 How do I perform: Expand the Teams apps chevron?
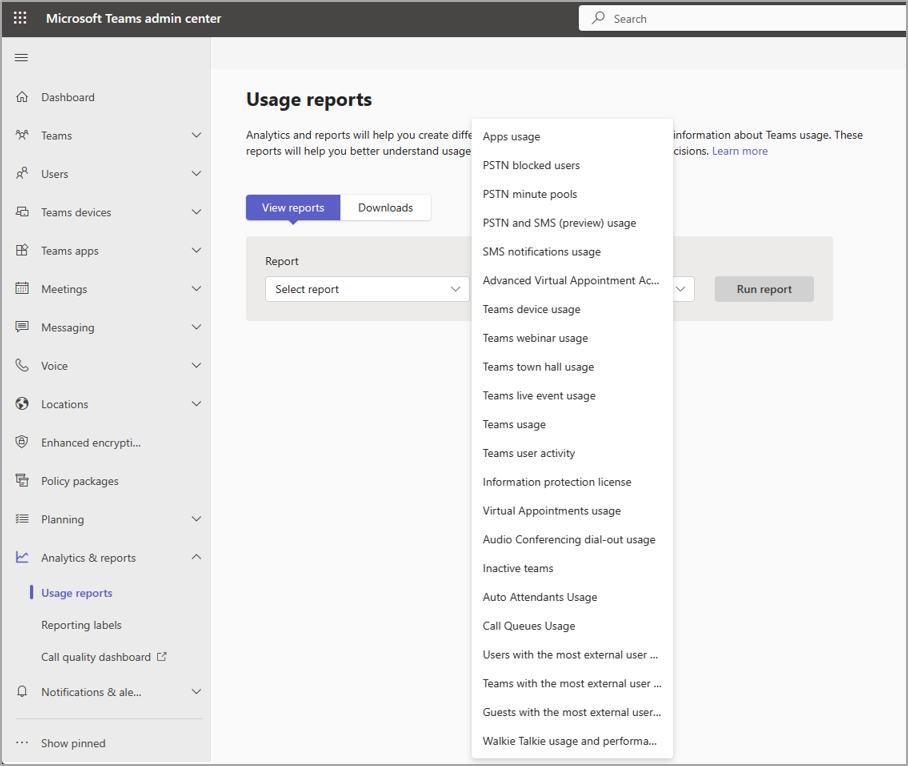coord(196,250)
